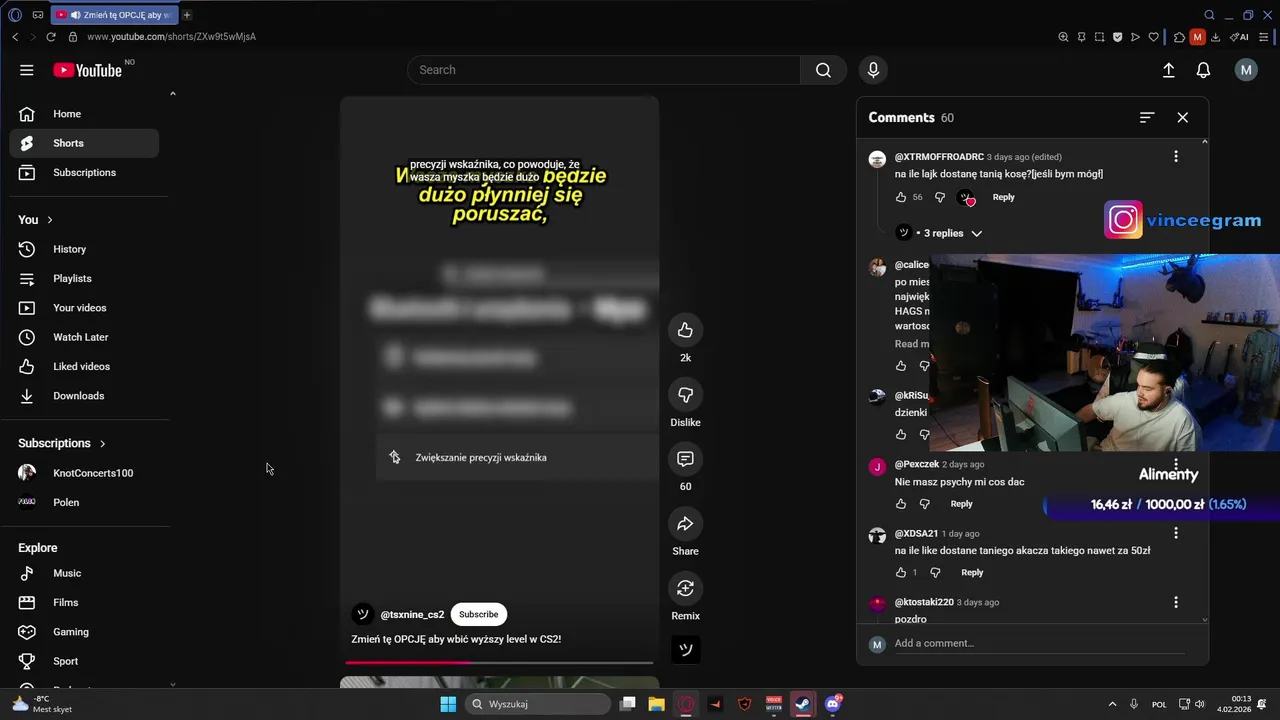Open a new browser tab

coord(186,15)
